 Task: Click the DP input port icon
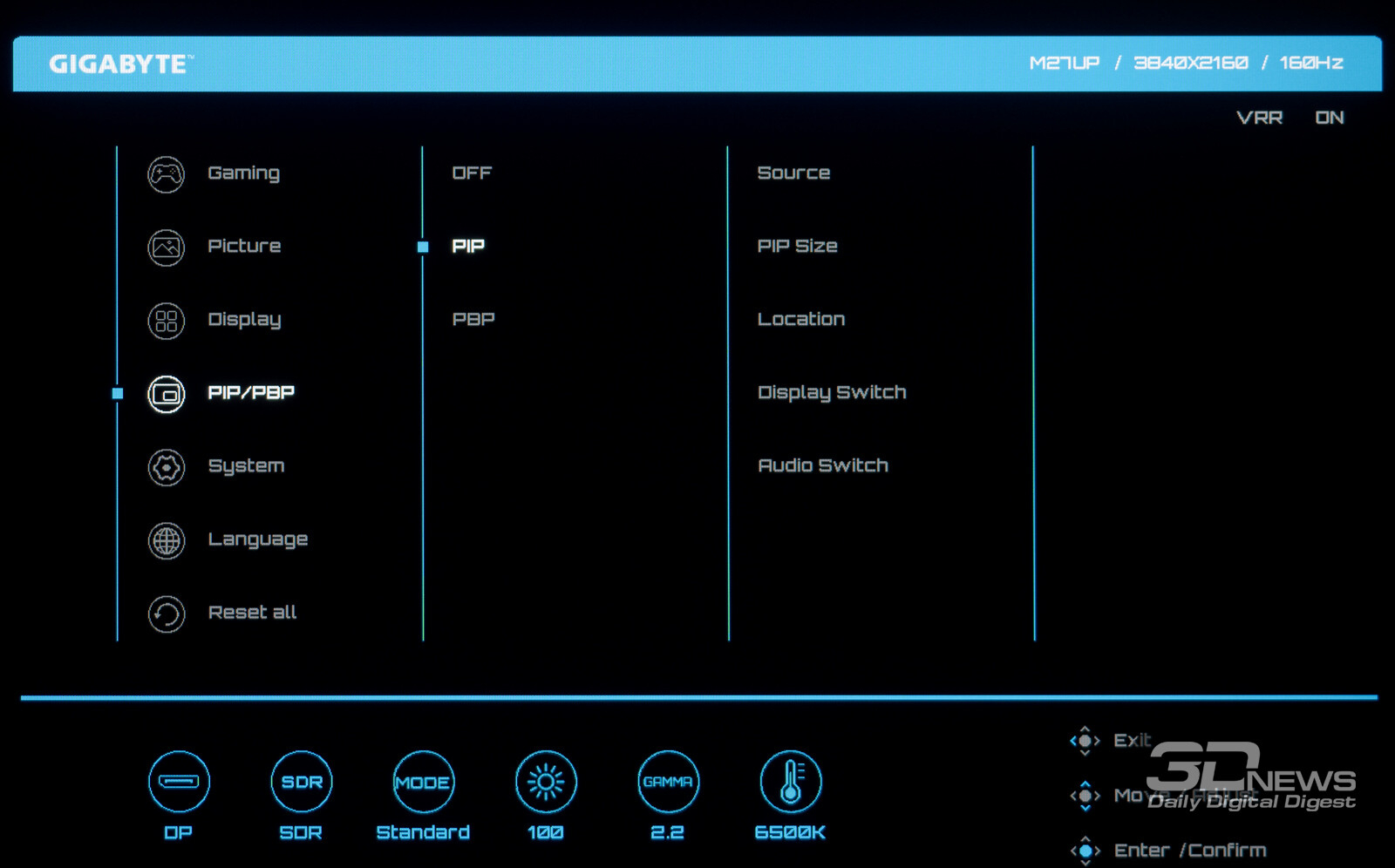click(179, 782)
